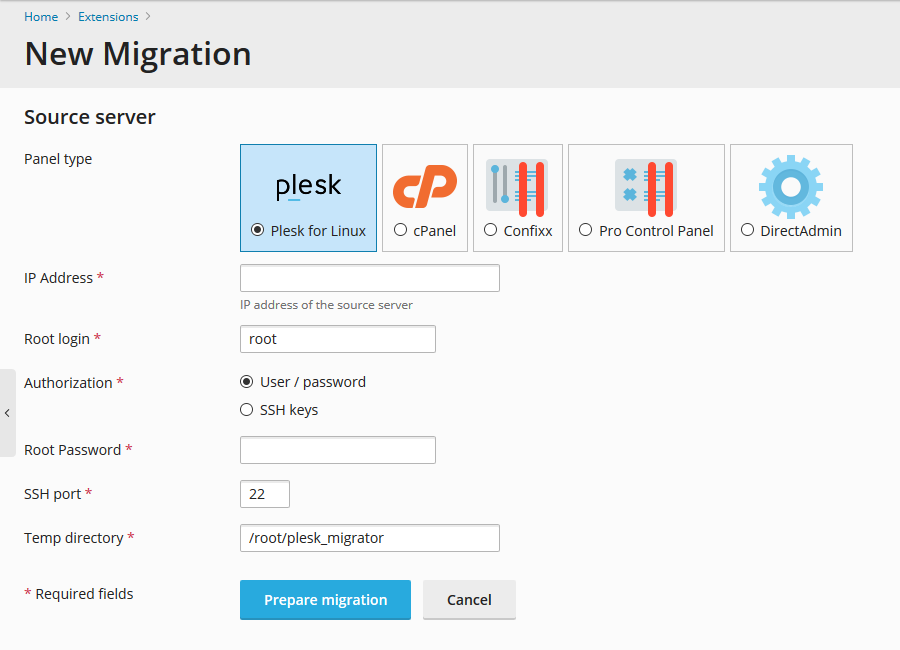Click the Pro Control Panel icon
The image size is (900, 650).
pos(645,187)
